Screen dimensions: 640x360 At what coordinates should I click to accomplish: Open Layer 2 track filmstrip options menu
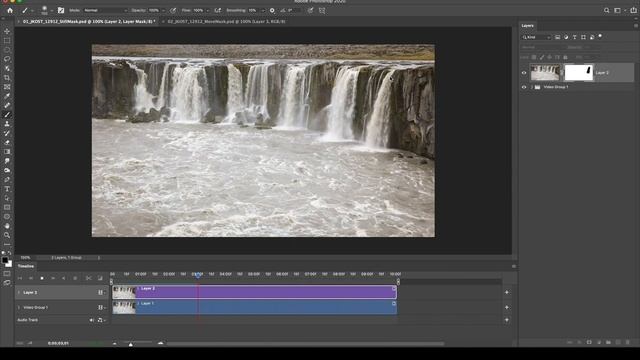(x=101, y=293)
